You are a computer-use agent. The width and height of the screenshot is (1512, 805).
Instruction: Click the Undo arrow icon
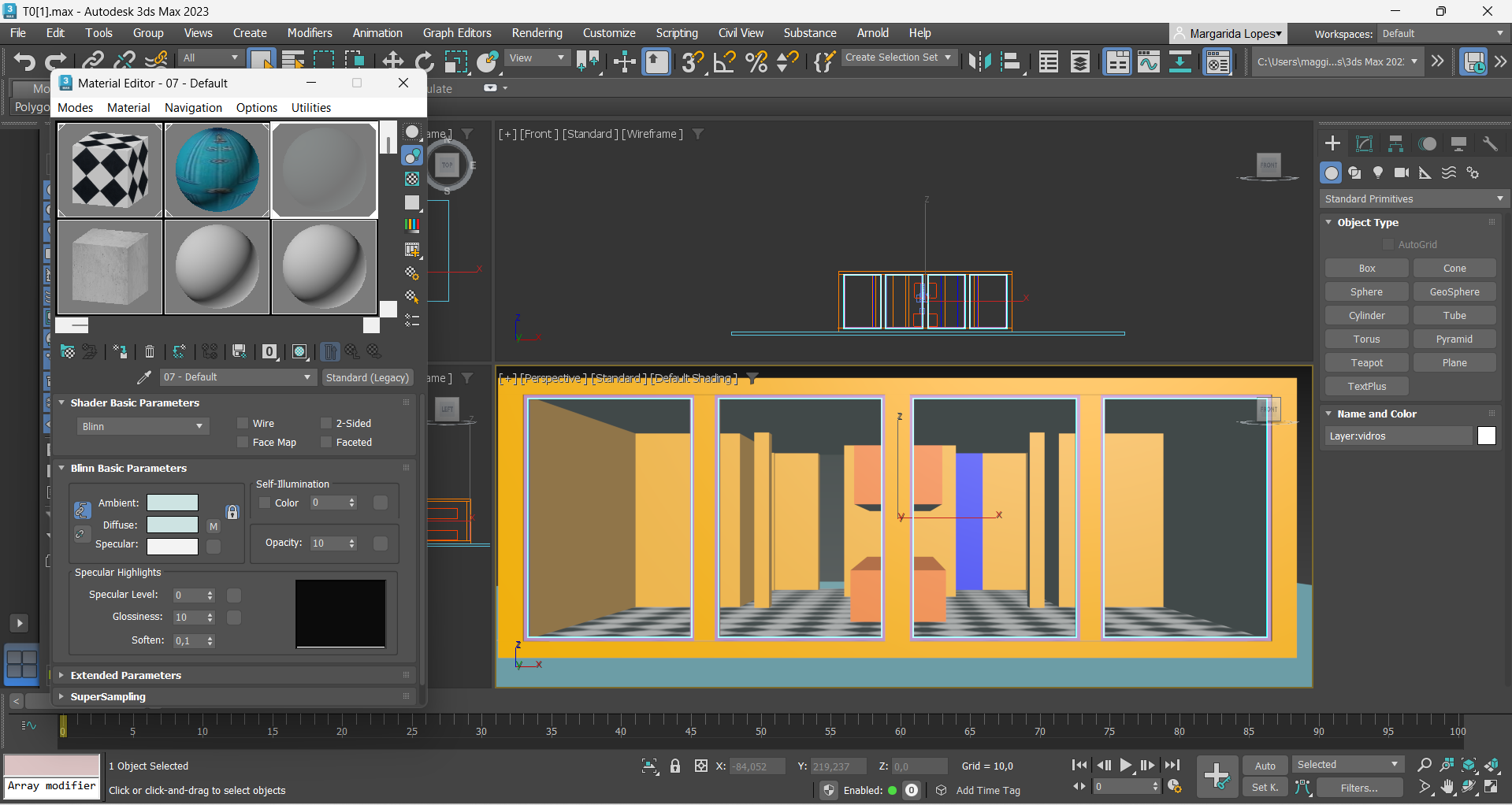[x=24, y=61]
